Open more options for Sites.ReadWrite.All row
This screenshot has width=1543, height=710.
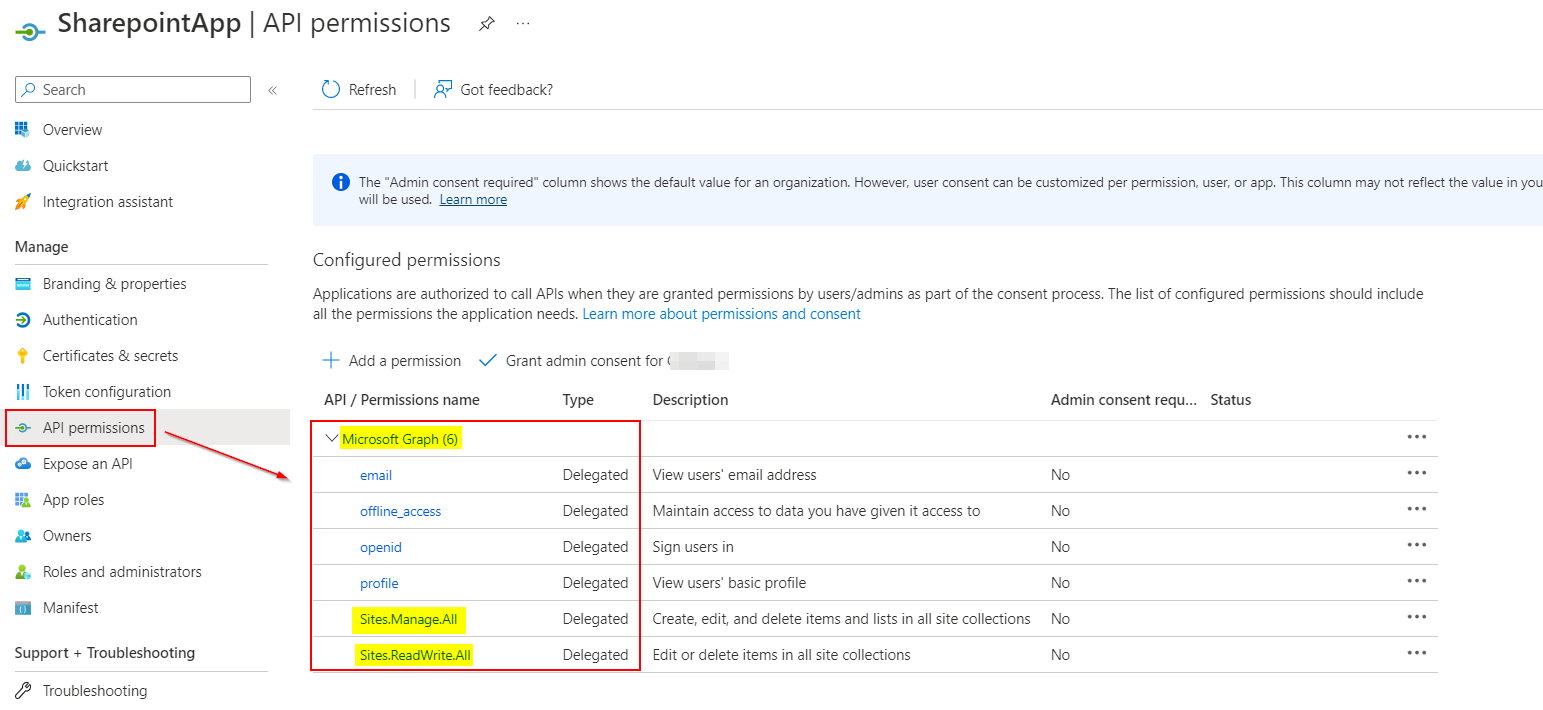[1416, 654]
